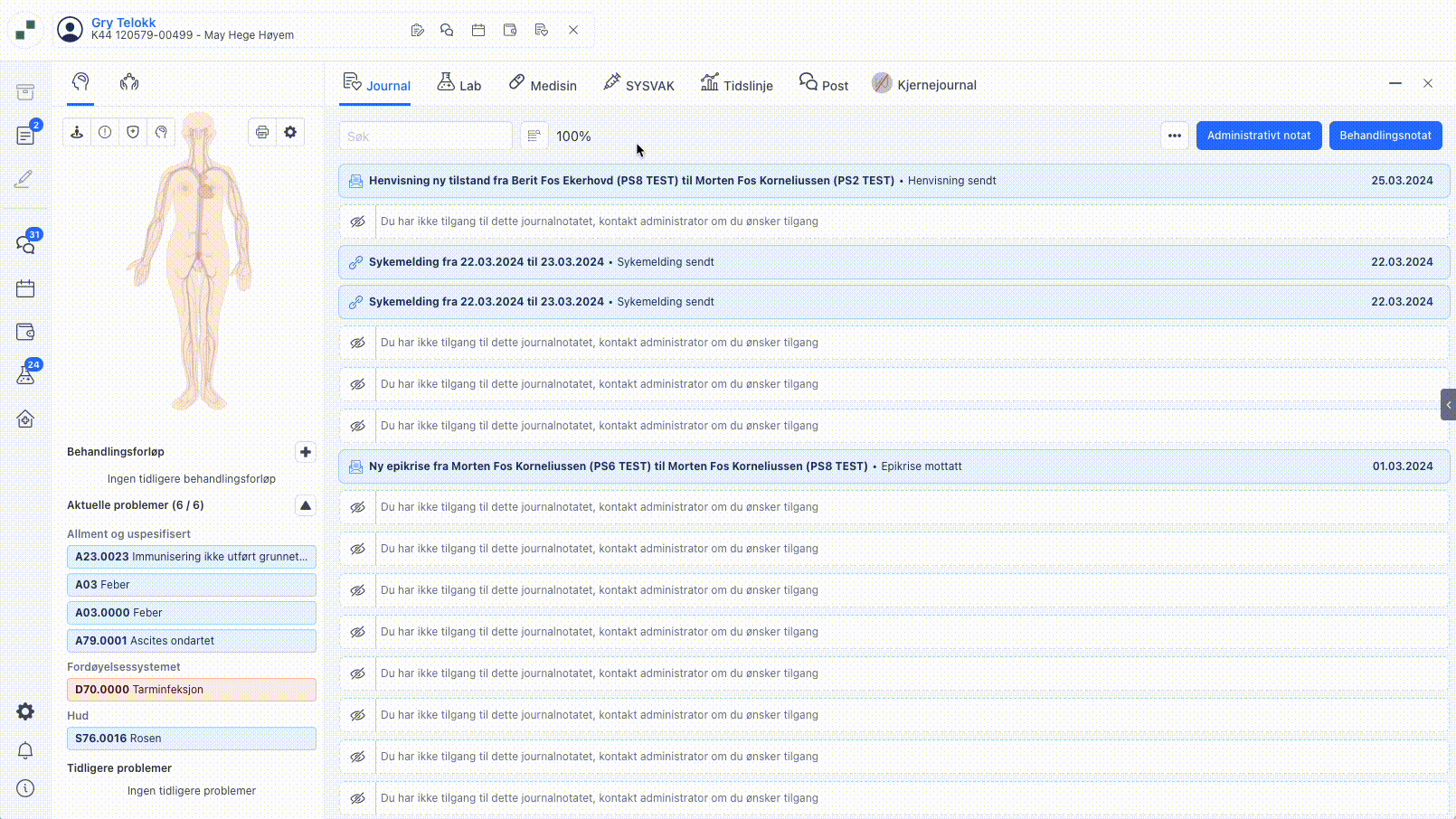This screenshot has width=1456, height=819.
Task: Click hidden-note eye icon under Henvisning entry
Action: pos(358,221)
